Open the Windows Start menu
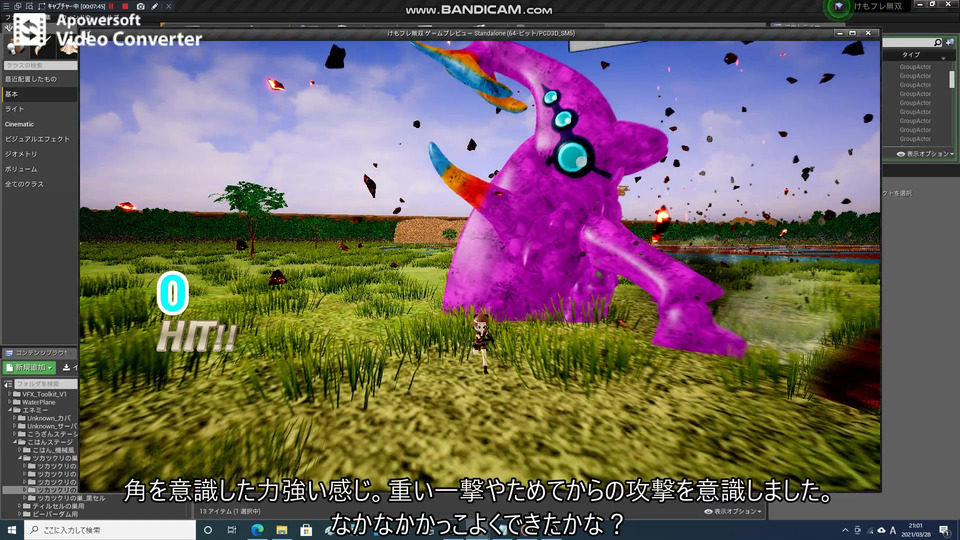The height and width of the screenshot is (540, 960). tap(12, 530)
